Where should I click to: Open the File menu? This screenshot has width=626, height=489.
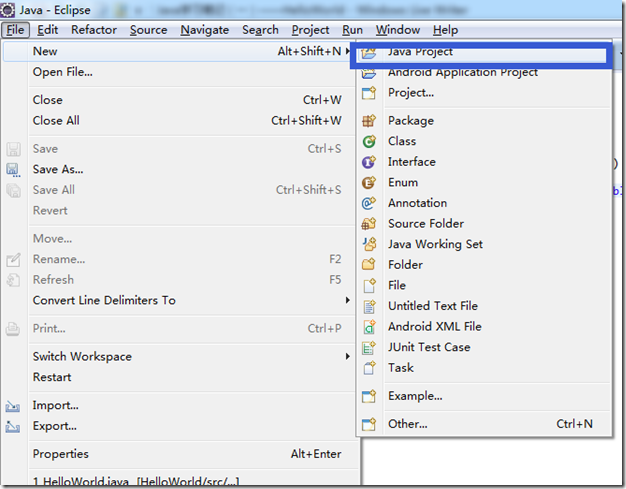click(x=15, y=30)
